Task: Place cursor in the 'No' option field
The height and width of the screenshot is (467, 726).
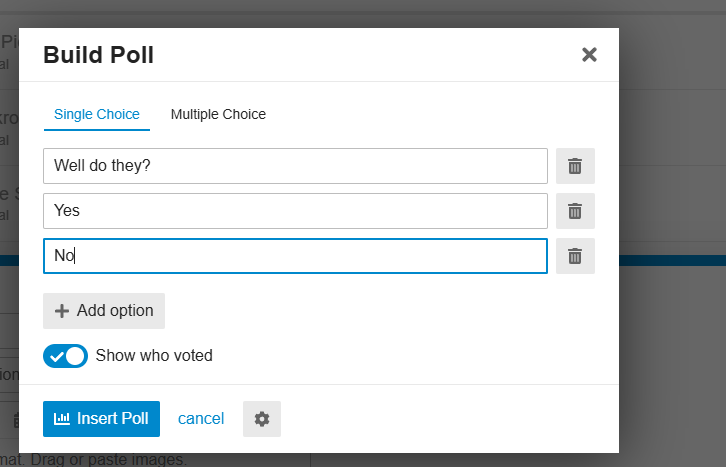Action: tap(295, 256)
